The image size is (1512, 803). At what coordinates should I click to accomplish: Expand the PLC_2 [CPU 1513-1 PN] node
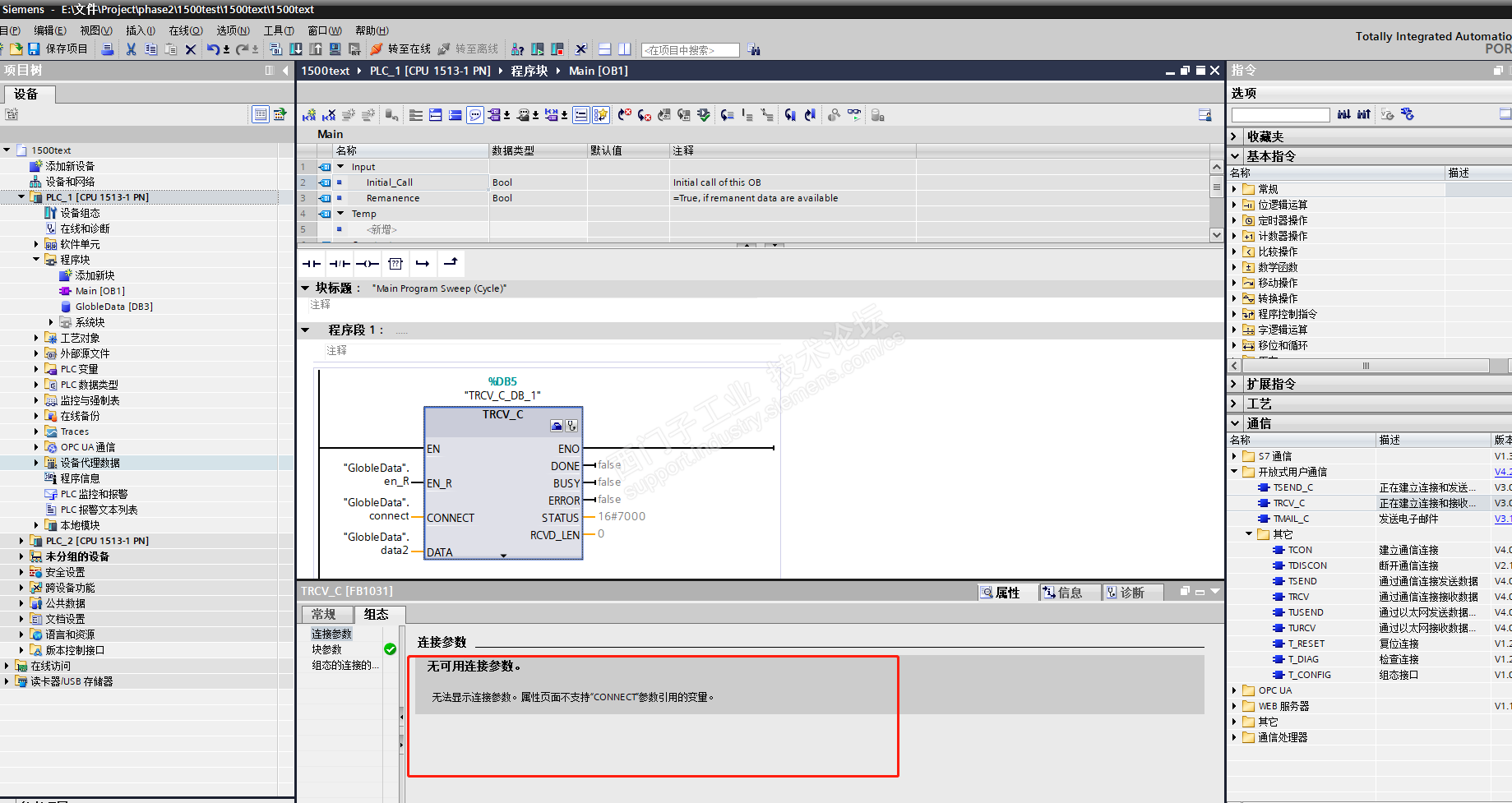point(21,541)
